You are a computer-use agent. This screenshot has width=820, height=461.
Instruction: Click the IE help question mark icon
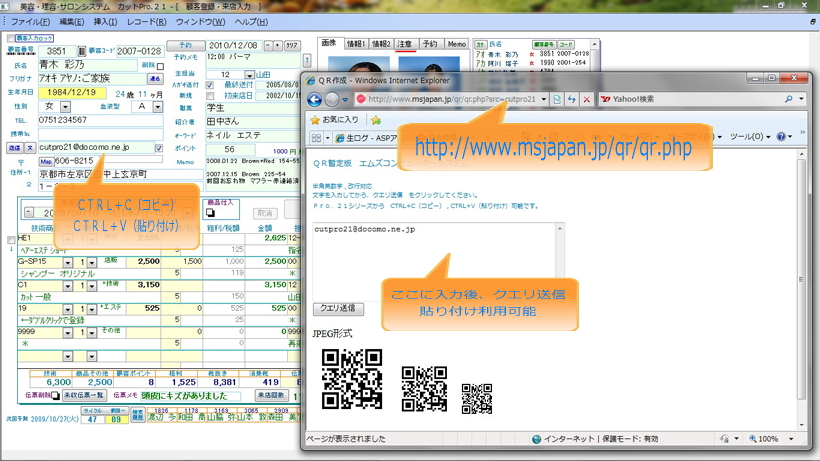[x=781, y=137]
